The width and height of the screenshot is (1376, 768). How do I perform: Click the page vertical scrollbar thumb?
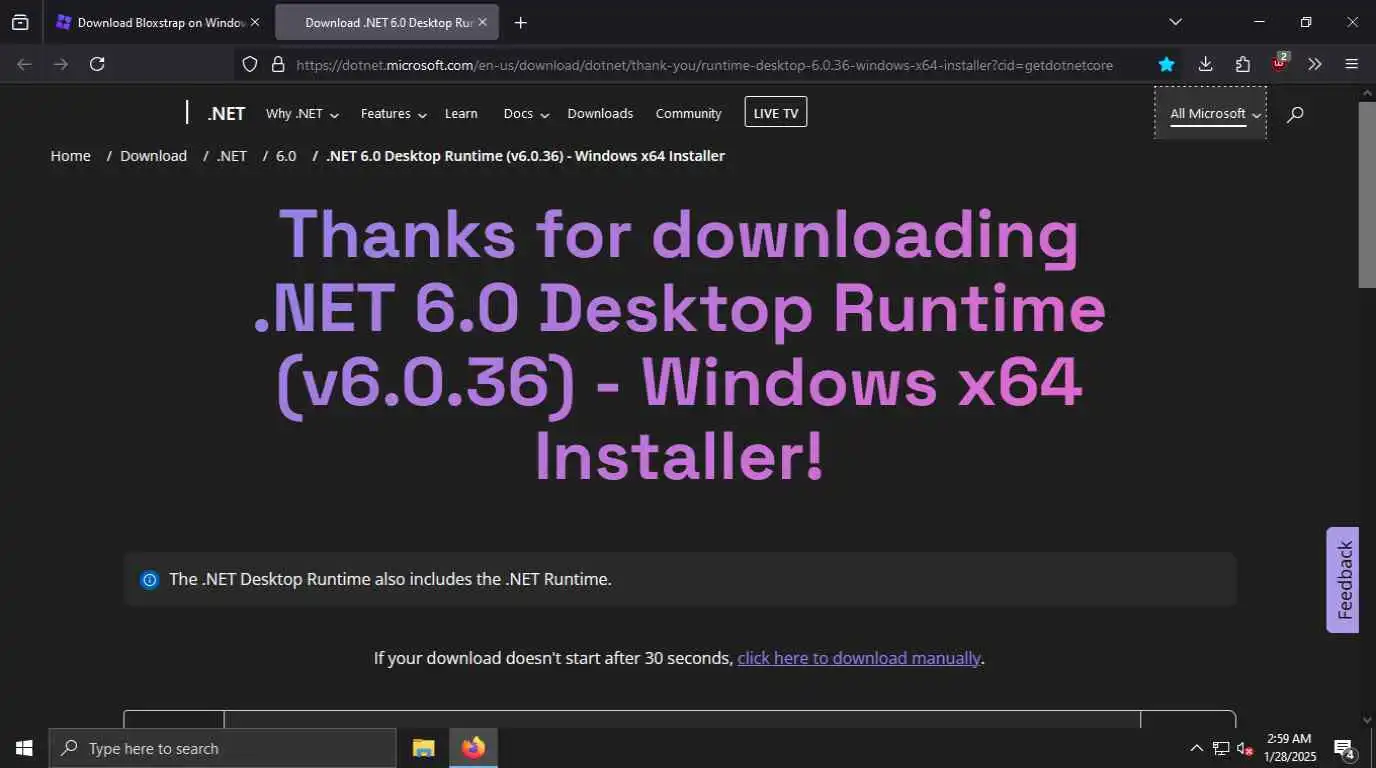(1367, 194)
